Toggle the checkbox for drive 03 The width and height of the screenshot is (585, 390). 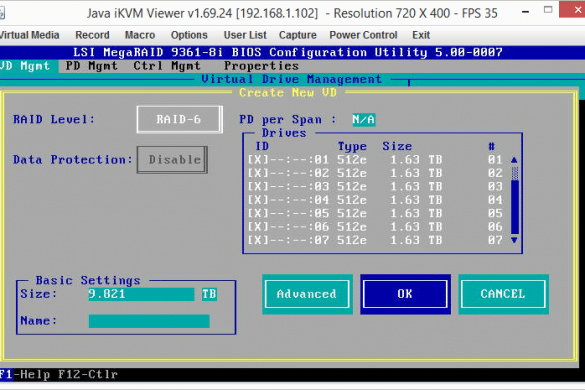tap(258, 187)
